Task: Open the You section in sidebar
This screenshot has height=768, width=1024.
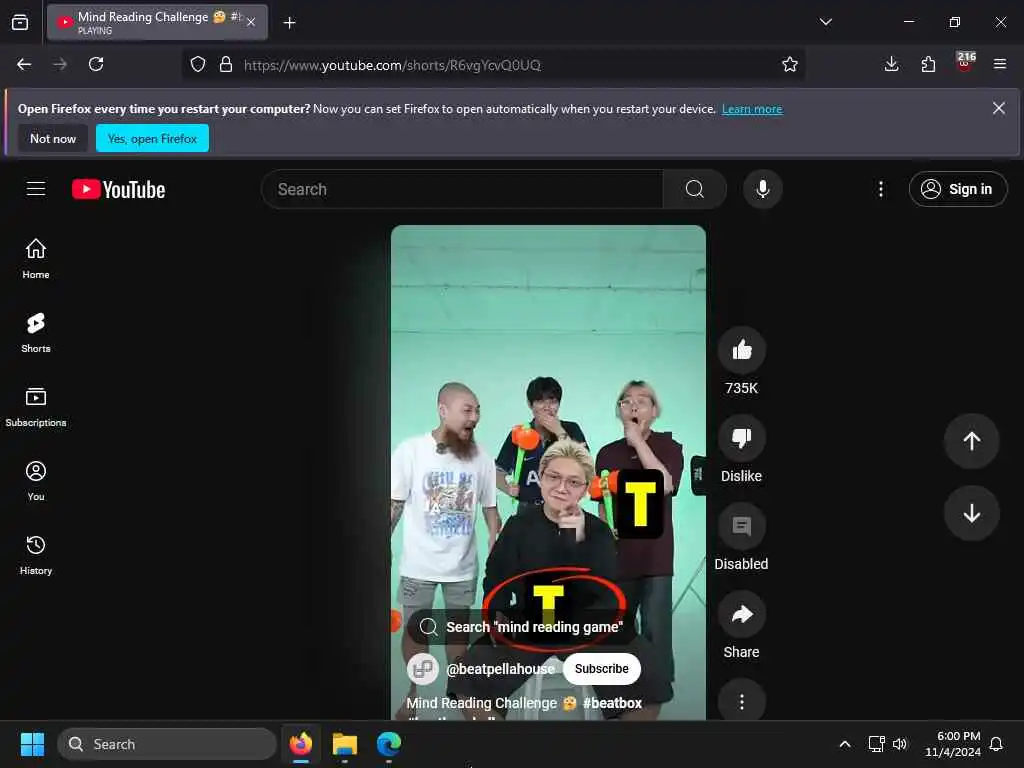Action: 36,481
